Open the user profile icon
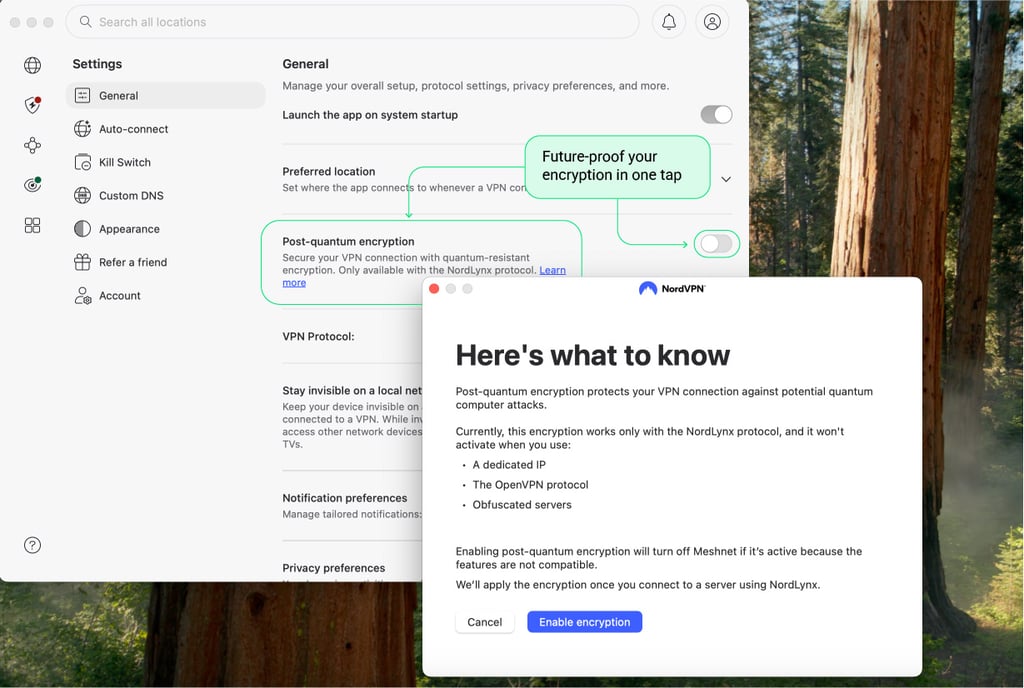The width and height of the screenshot is (1024, 688). 712,22
